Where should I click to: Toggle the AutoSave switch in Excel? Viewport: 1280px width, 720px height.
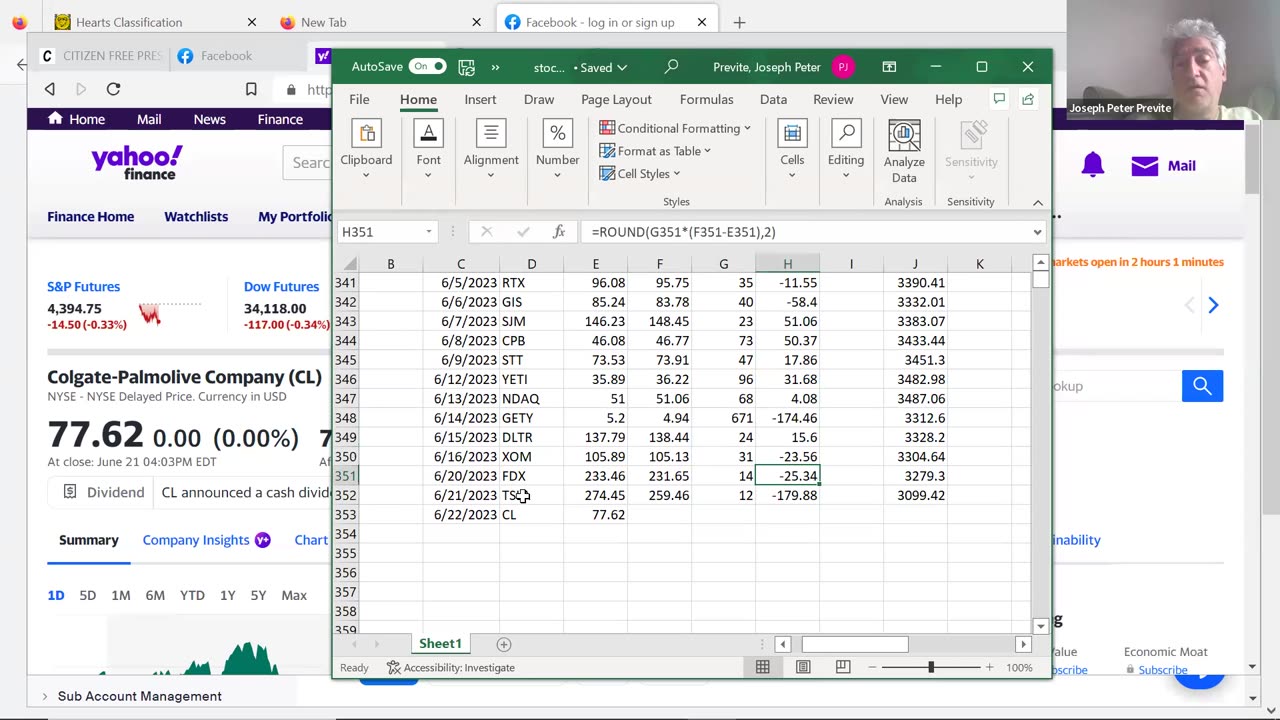[427, 67]
